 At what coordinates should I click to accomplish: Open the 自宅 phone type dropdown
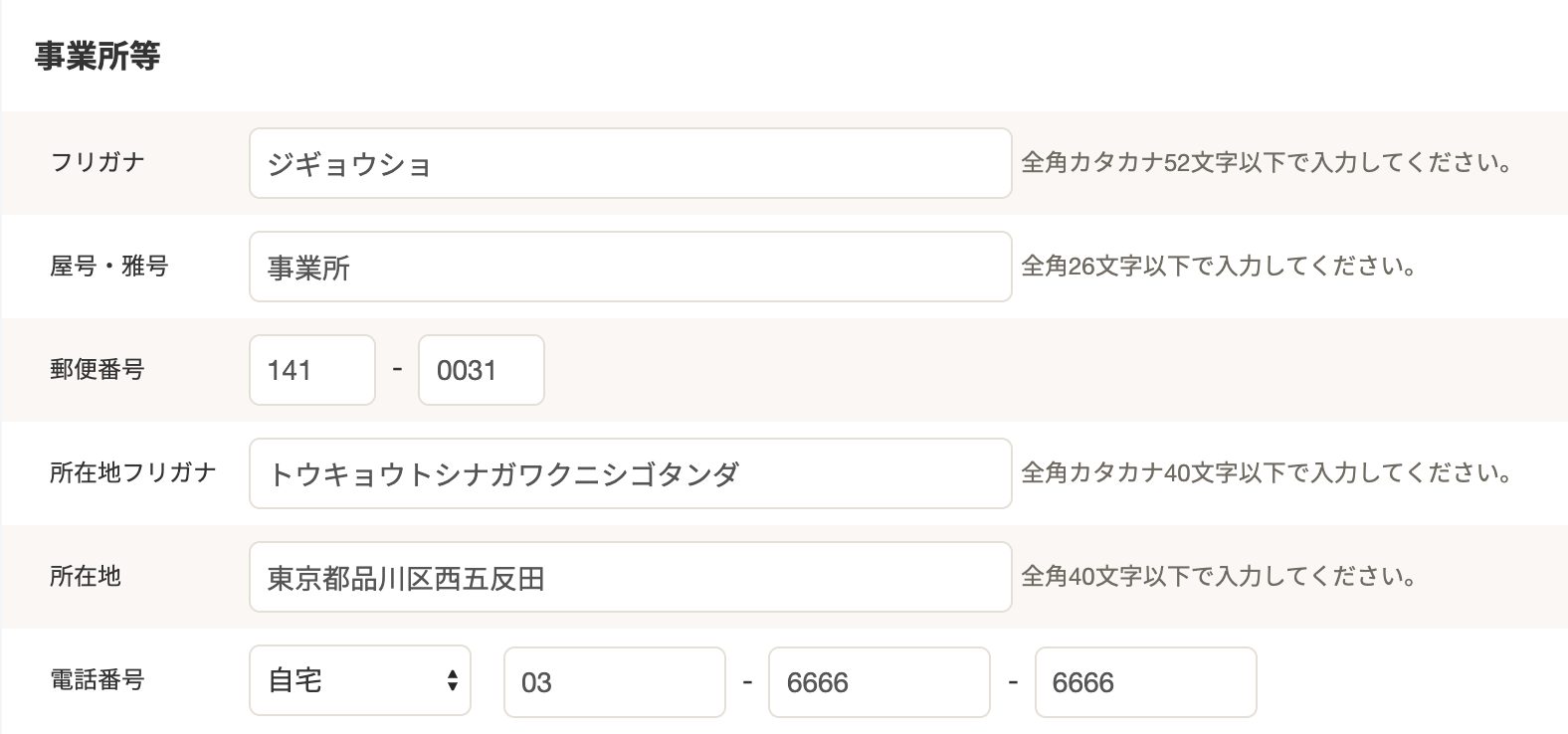tap(359, 681)
